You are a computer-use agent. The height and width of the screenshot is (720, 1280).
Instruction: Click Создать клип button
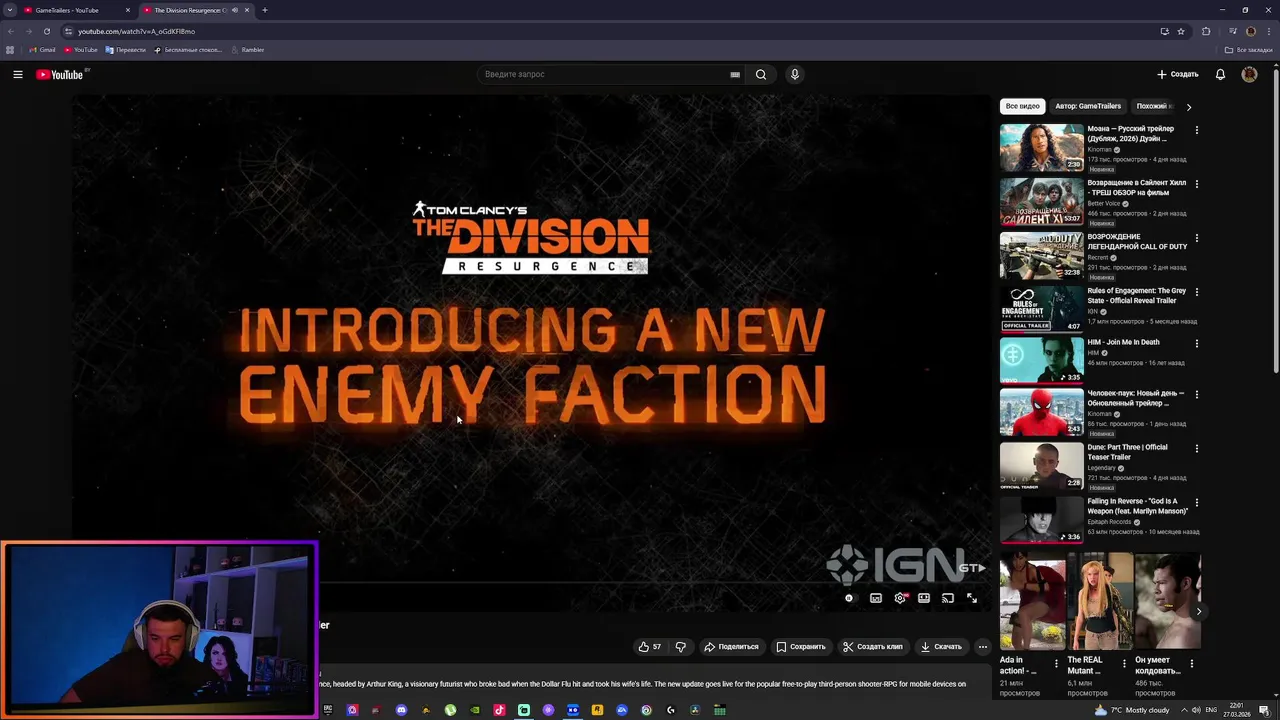[873, 647]
